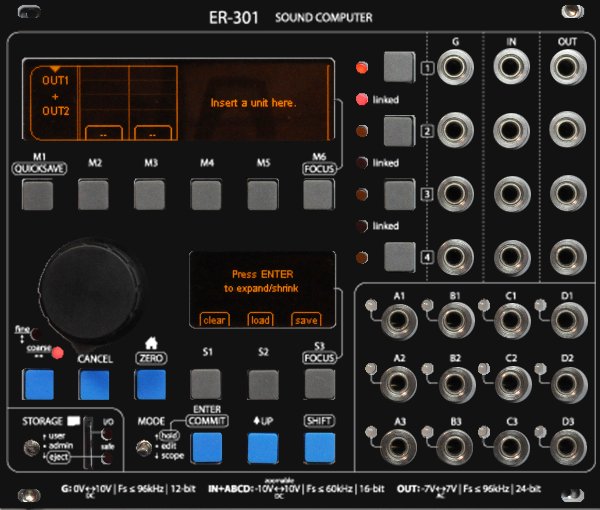
Task: Click the 'load' label on sub display
Action: [260, 320]
